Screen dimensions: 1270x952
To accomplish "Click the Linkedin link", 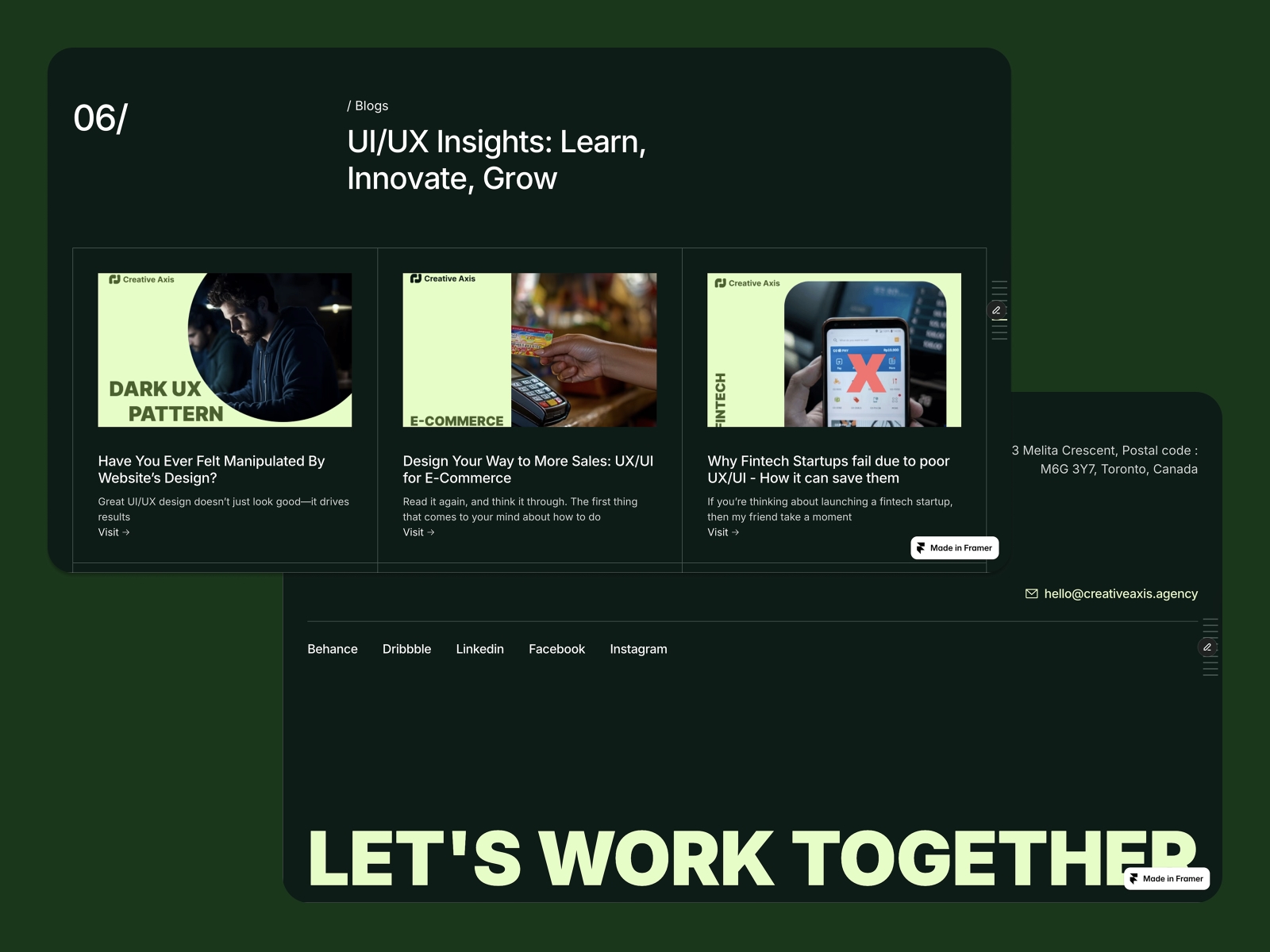I will click(479, 649).
